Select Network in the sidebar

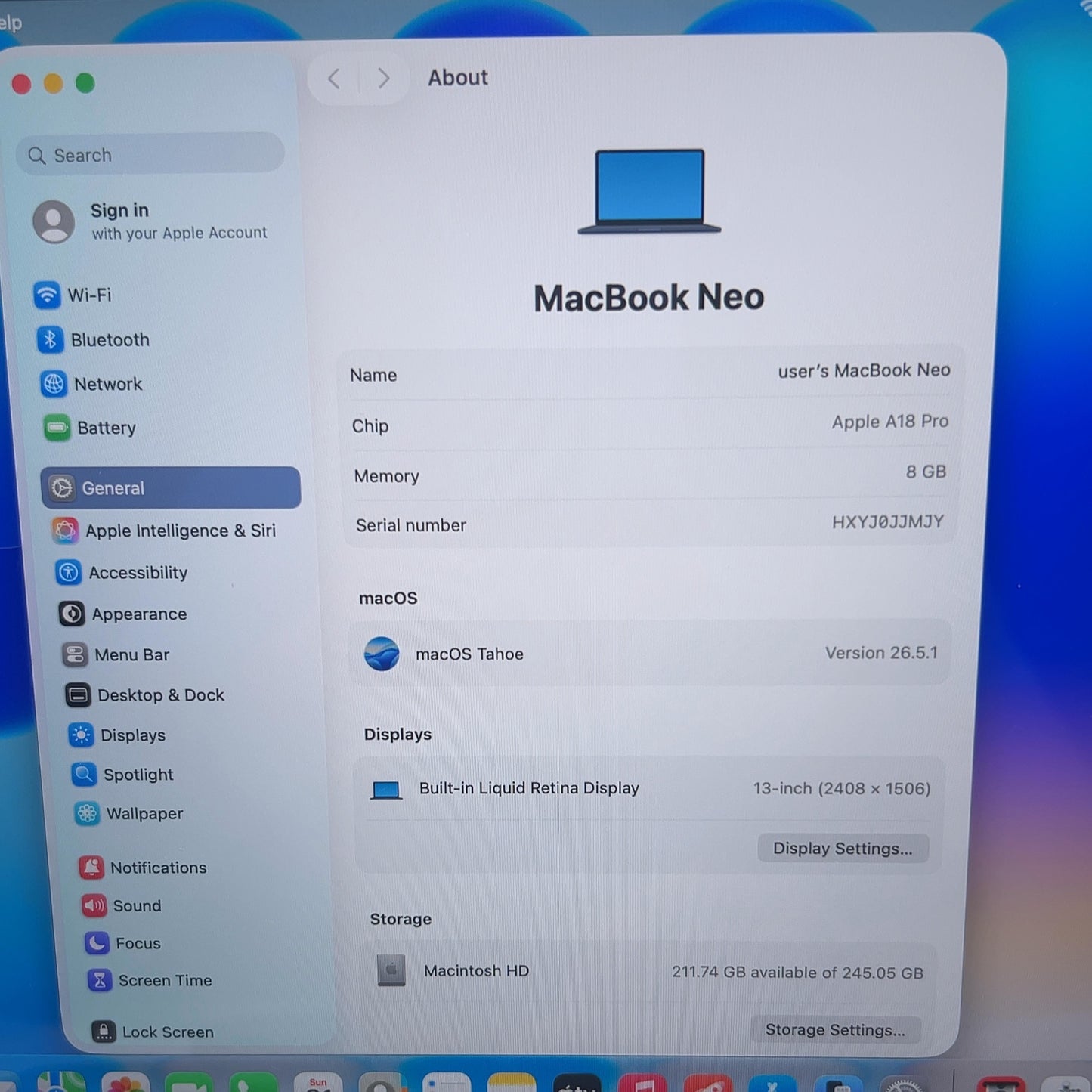91,384
